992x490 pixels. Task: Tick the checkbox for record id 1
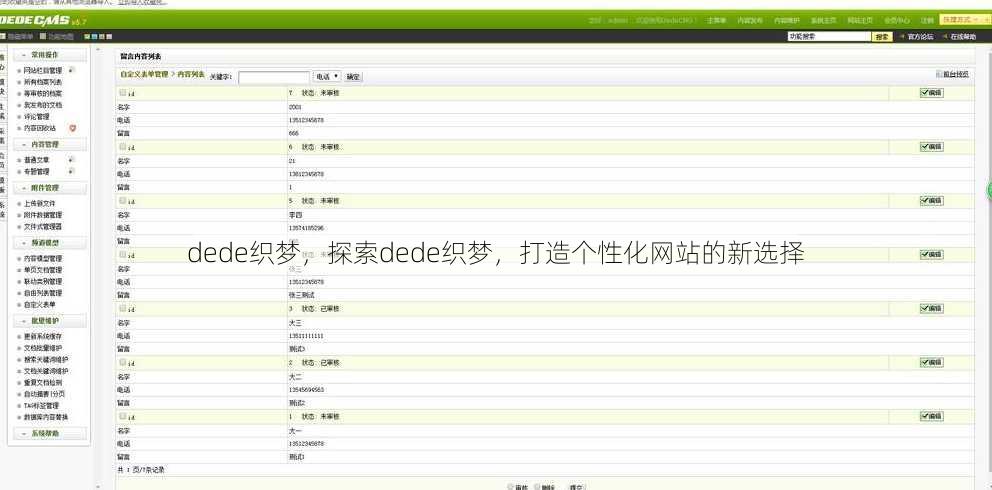(123, 415)
